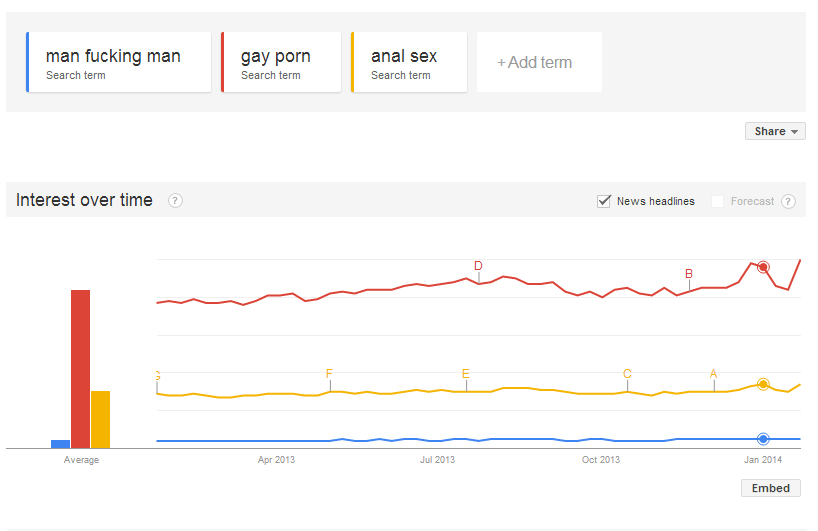The height and width of the screenshot is (531, 818).
Task: Edit the third yellow search term box
Action: tap(409, 62)
